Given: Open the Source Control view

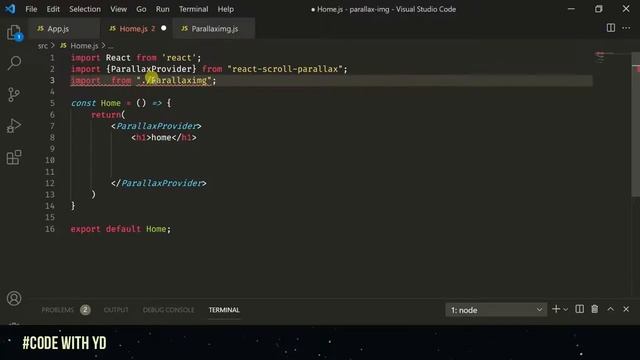Looking at the screenshot, I should point(14,95).
